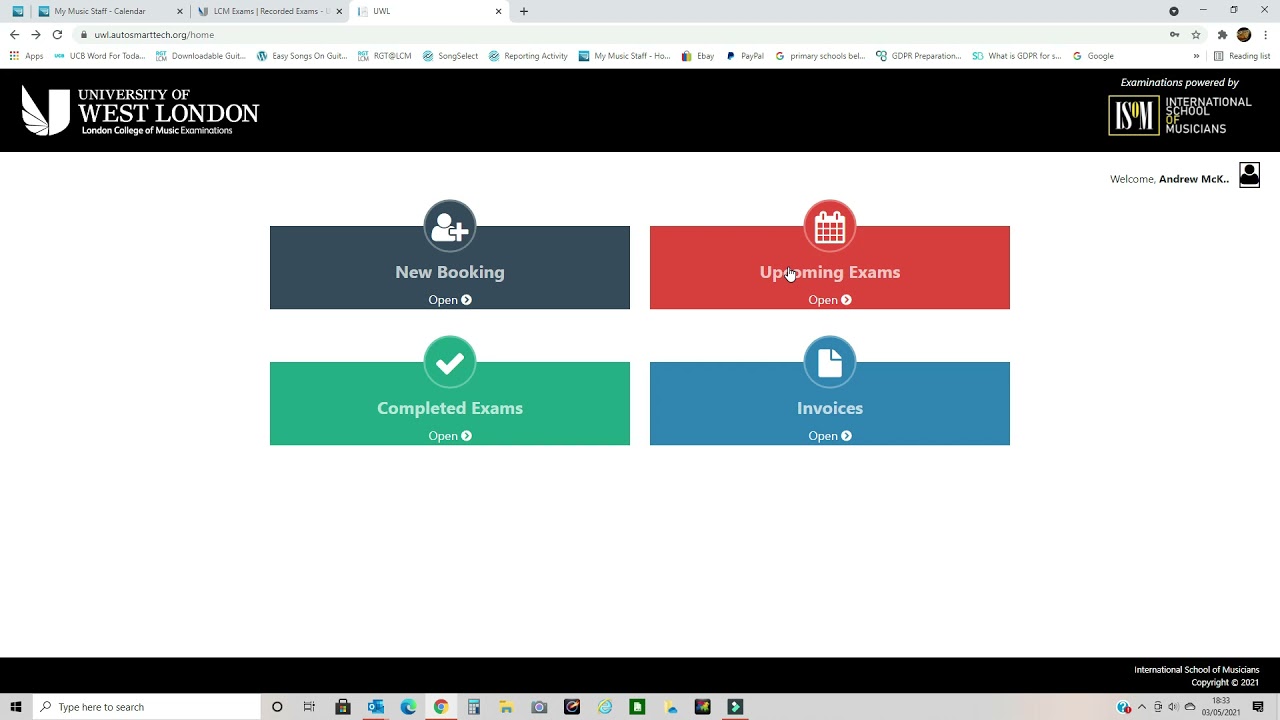Click the Invoices document icon
The height and width of the screenshot is (720, 1280).
[x=830, y=363]
